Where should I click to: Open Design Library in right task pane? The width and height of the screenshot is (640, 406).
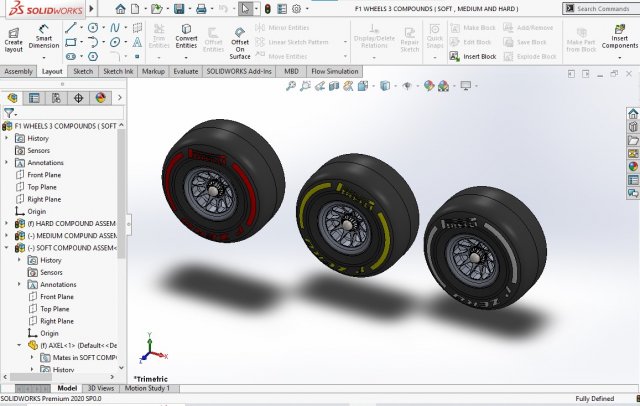click(x=633, y=127)
